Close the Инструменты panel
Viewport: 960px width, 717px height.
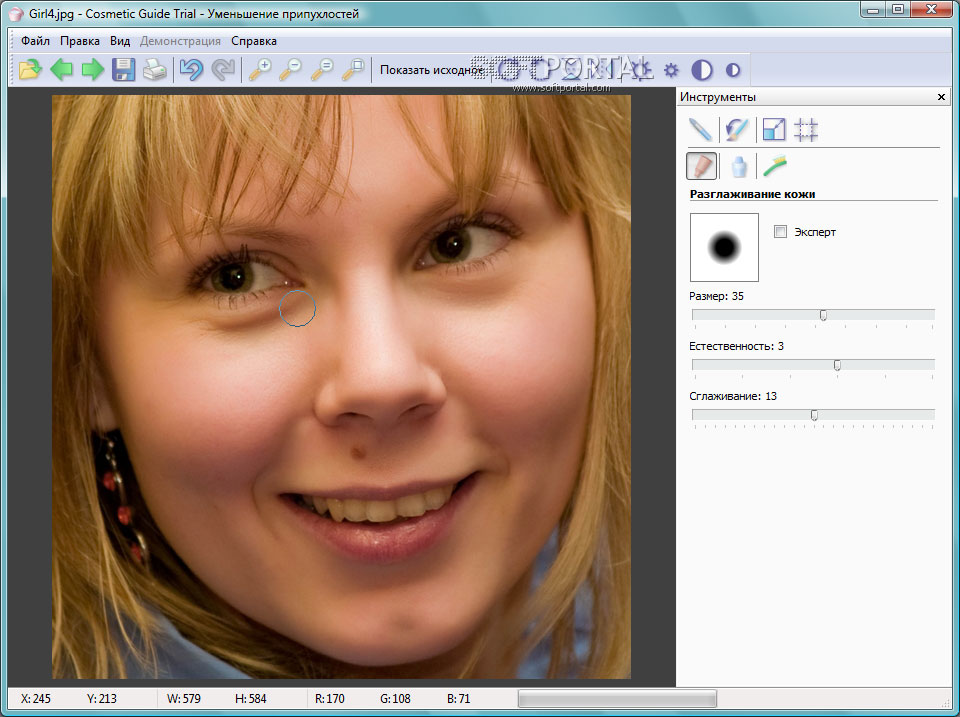(941, 97)
